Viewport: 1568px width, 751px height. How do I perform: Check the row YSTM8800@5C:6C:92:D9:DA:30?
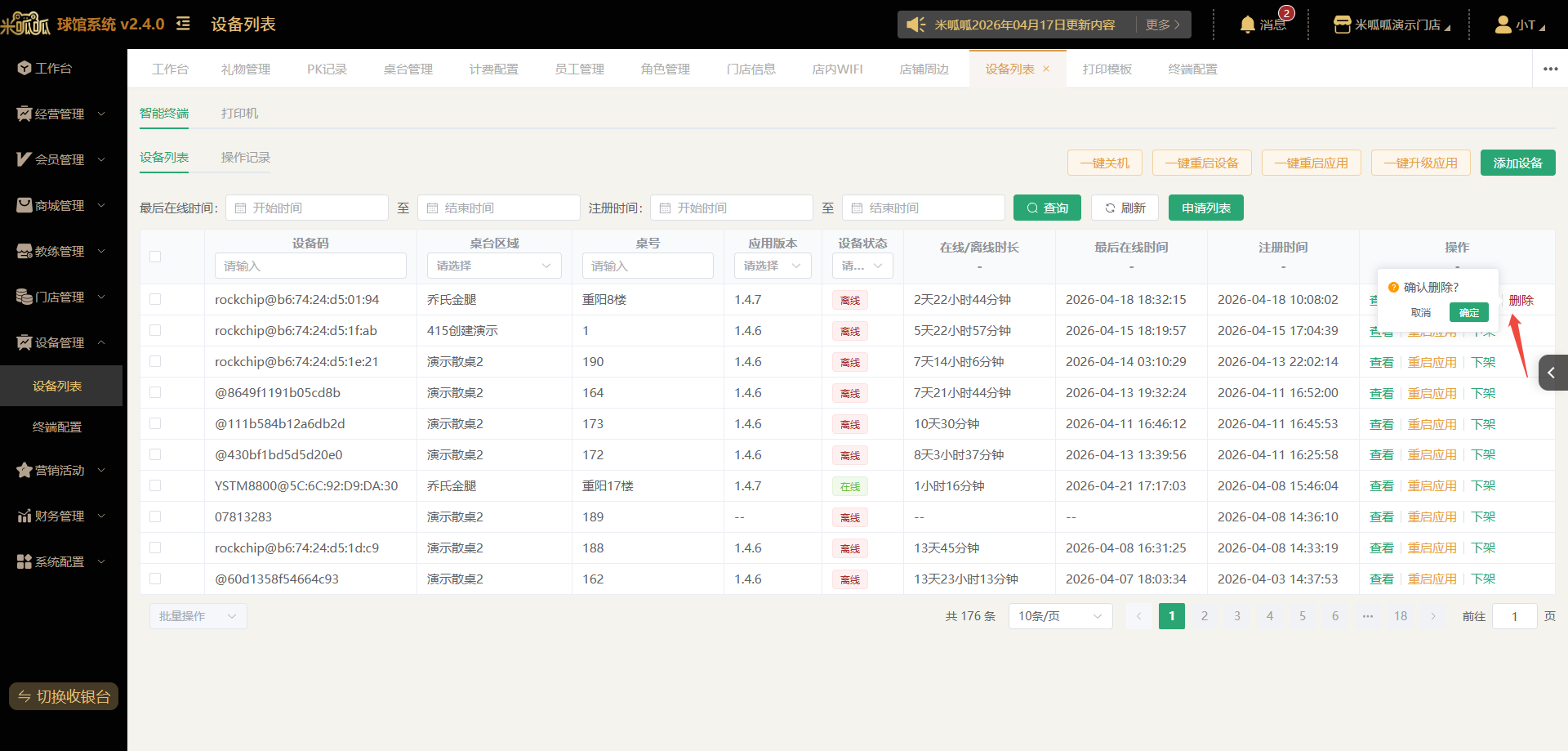click(x=155, y=485)
